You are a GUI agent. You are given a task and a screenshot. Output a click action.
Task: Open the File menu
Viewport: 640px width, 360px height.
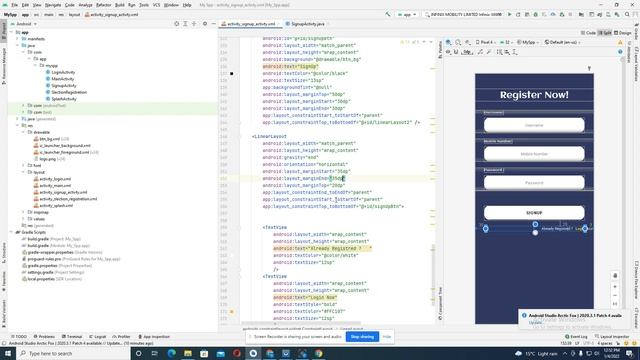click(14, 5)
